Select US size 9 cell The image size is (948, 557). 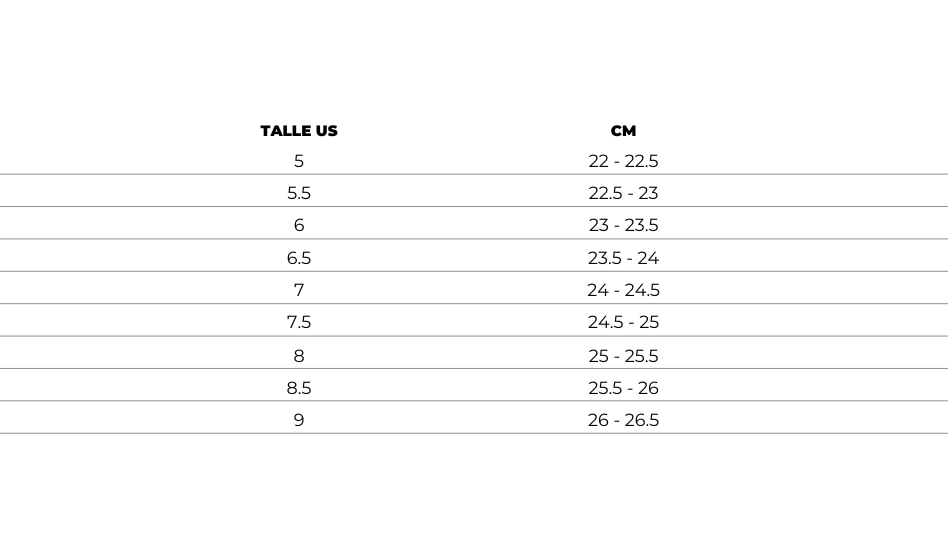click(x=299, y=420)
